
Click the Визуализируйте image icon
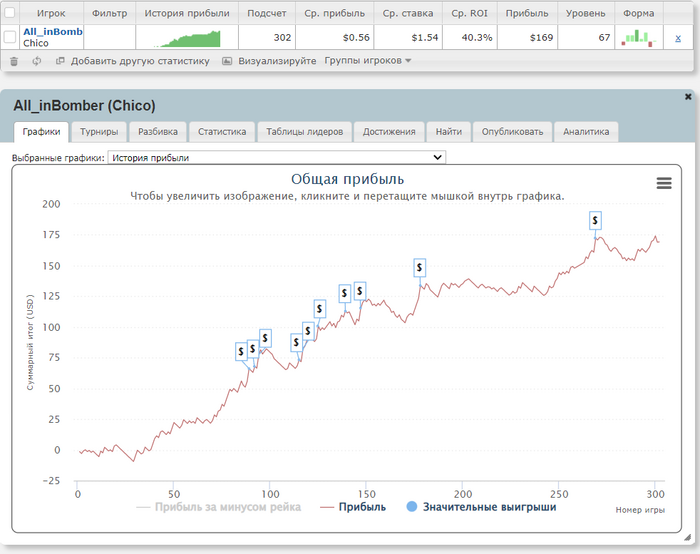(x=227, y=61)
